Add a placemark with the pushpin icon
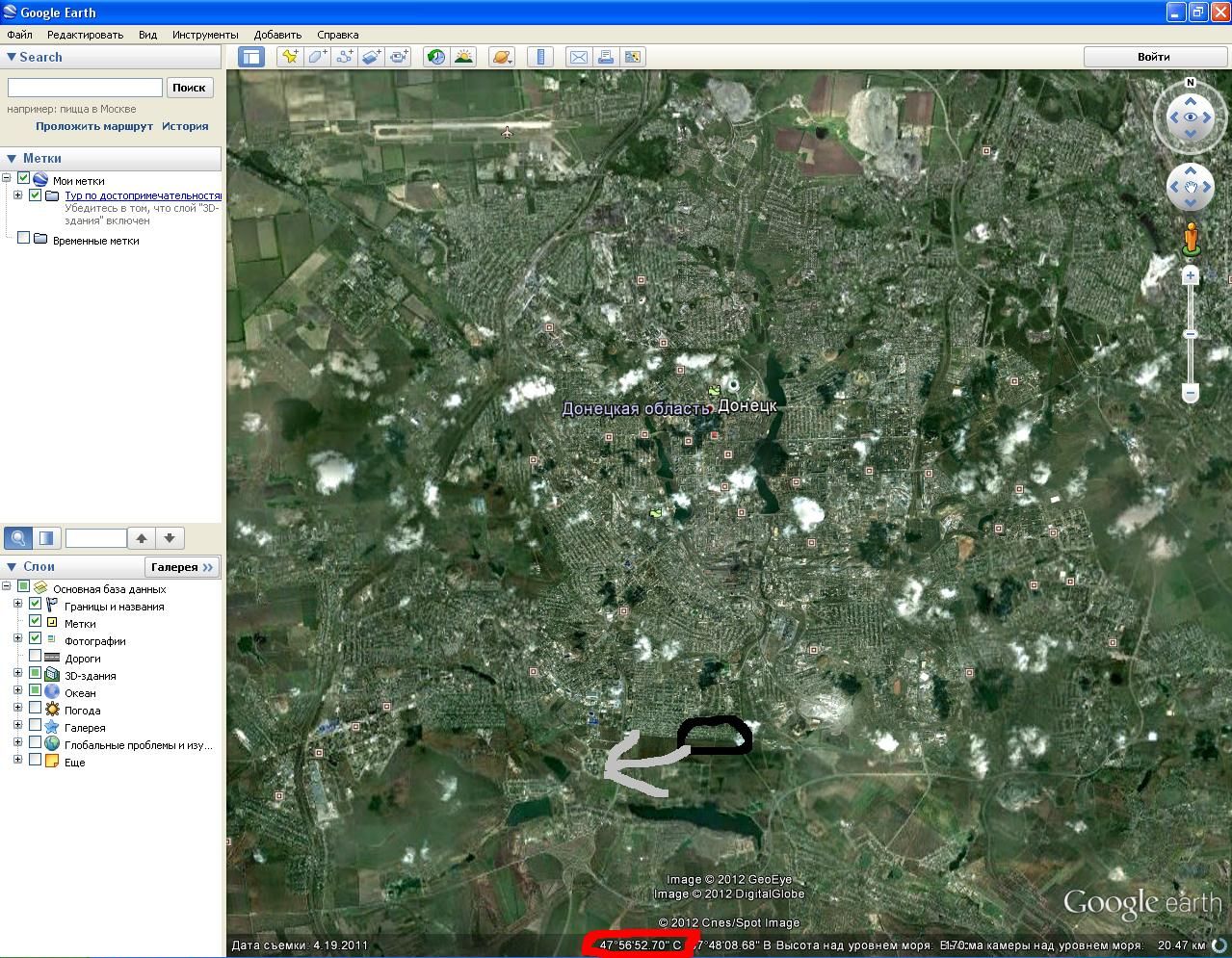Viewport: 1232px width, 958px height. tap(289, 57)
